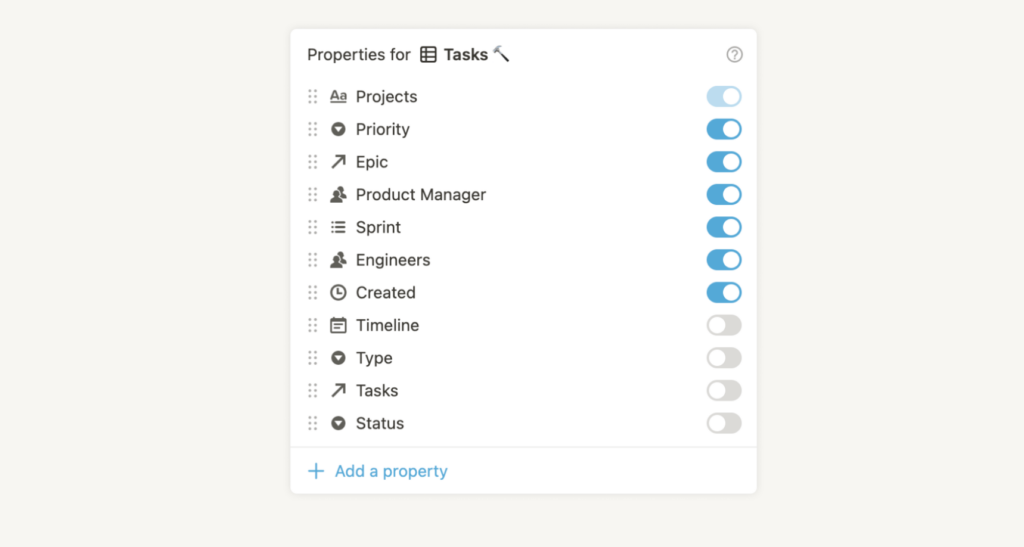Click the multi-select list icon beside Sprint
The image size is (1024, 547).
click(x=338, y=227)
